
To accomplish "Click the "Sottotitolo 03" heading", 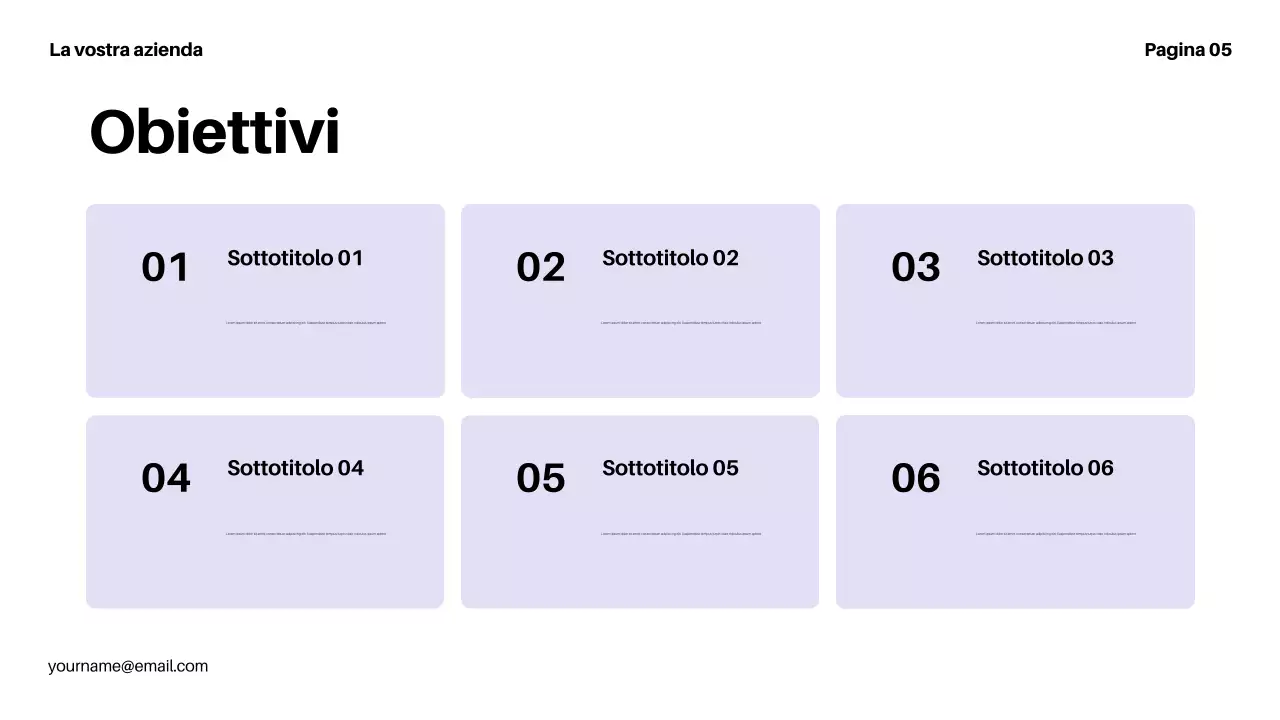I will 1045,258.
